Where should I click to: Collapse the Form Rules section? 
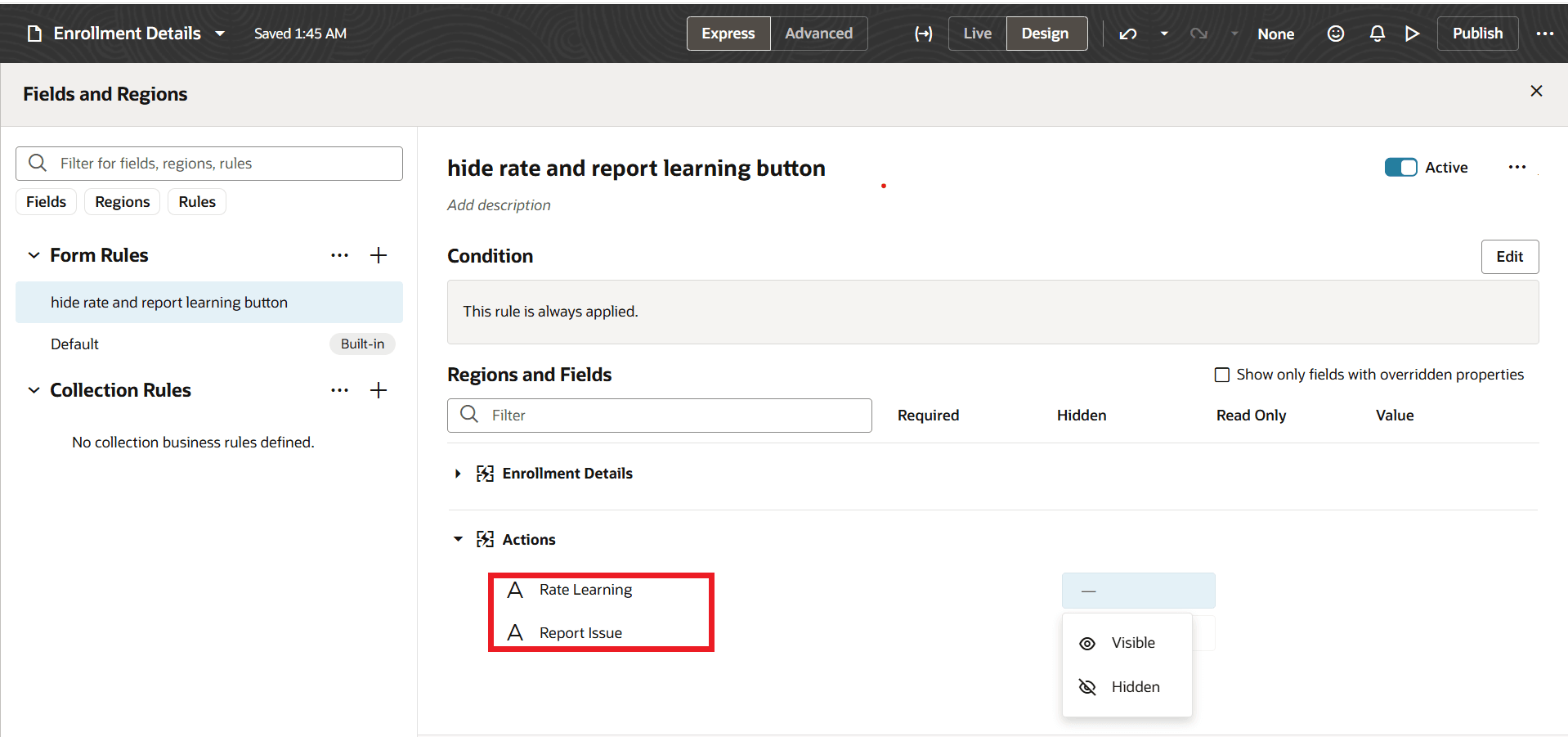34,255
